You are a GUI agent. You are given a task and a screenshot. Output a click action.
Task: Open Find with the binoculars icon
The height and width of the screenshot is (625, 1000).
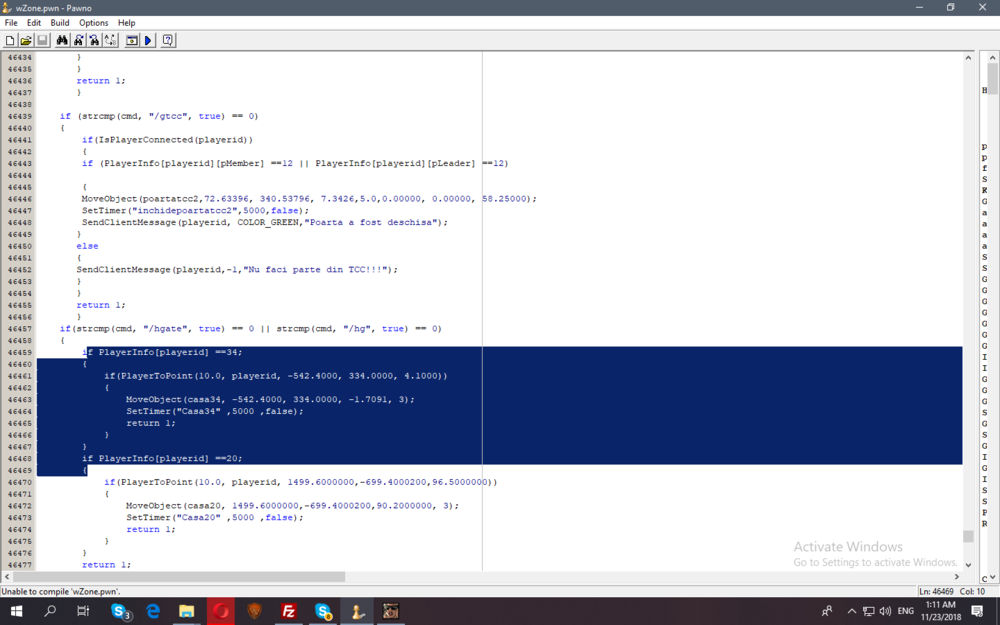62,40
